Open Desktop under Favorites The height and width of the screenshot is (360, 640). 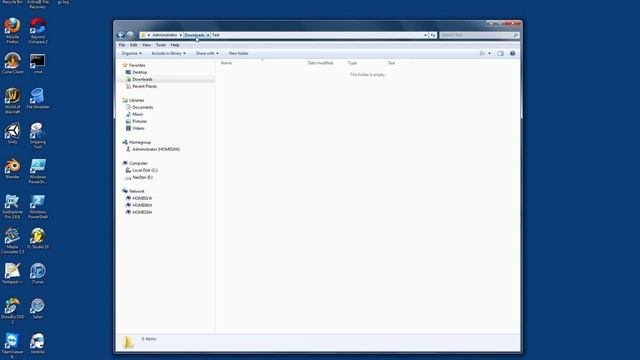click(140, 72)
